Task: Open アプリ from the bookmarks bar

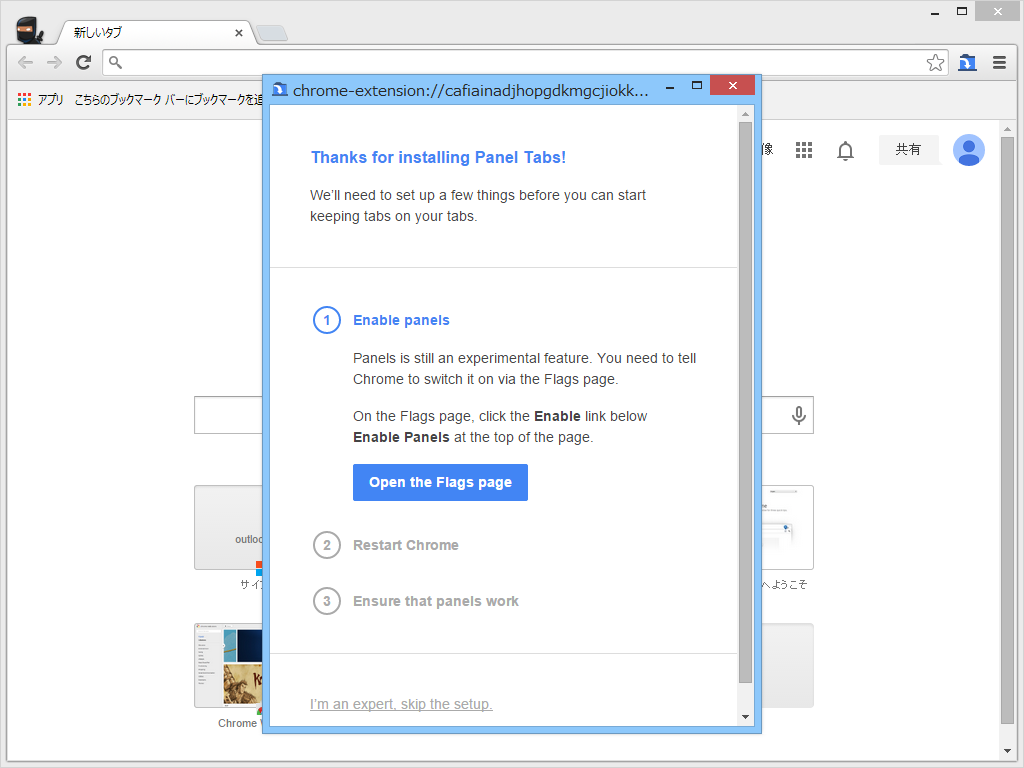Action: 50,99
